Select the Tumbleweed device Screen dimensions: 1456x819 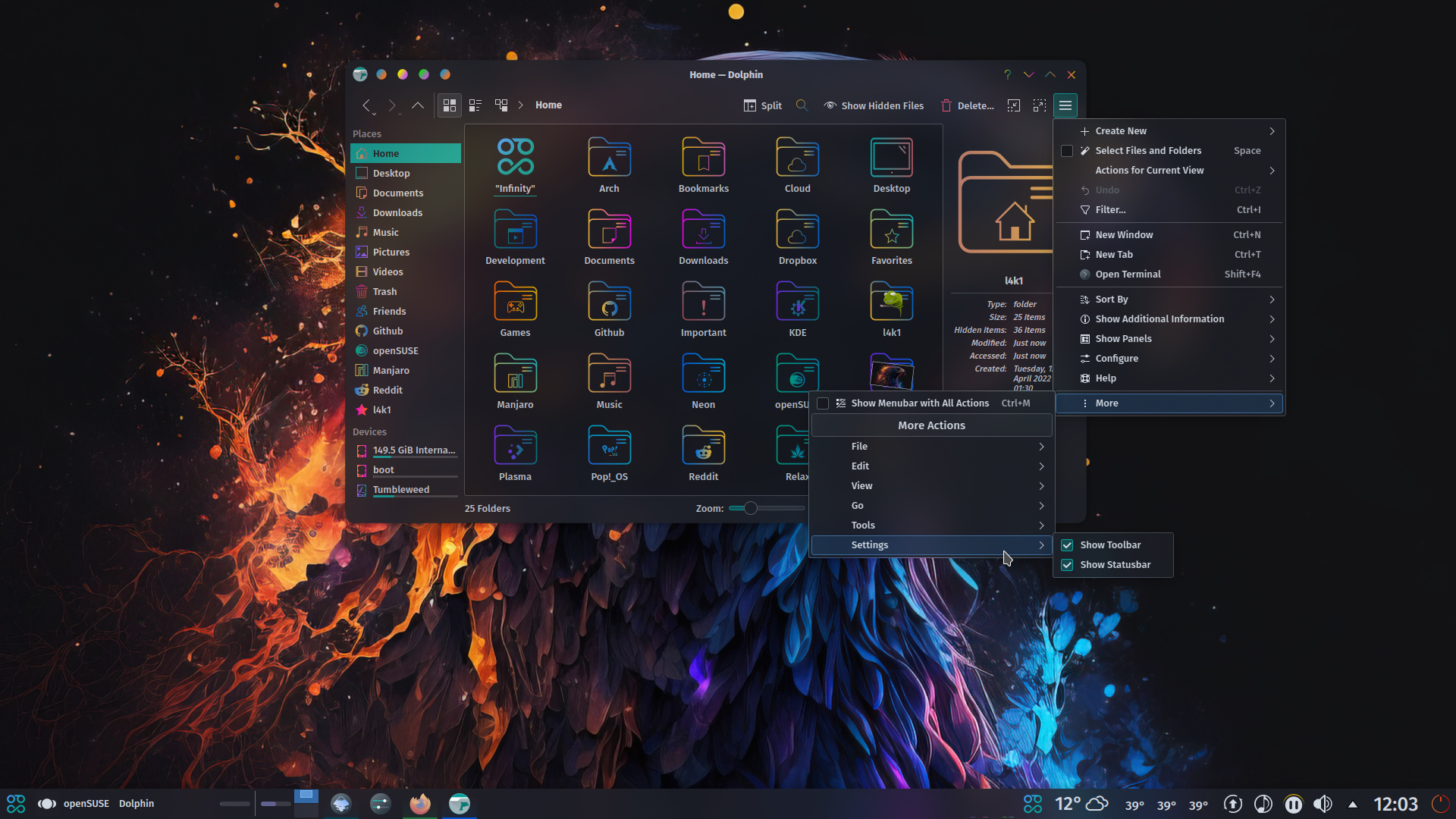(406, 490)
